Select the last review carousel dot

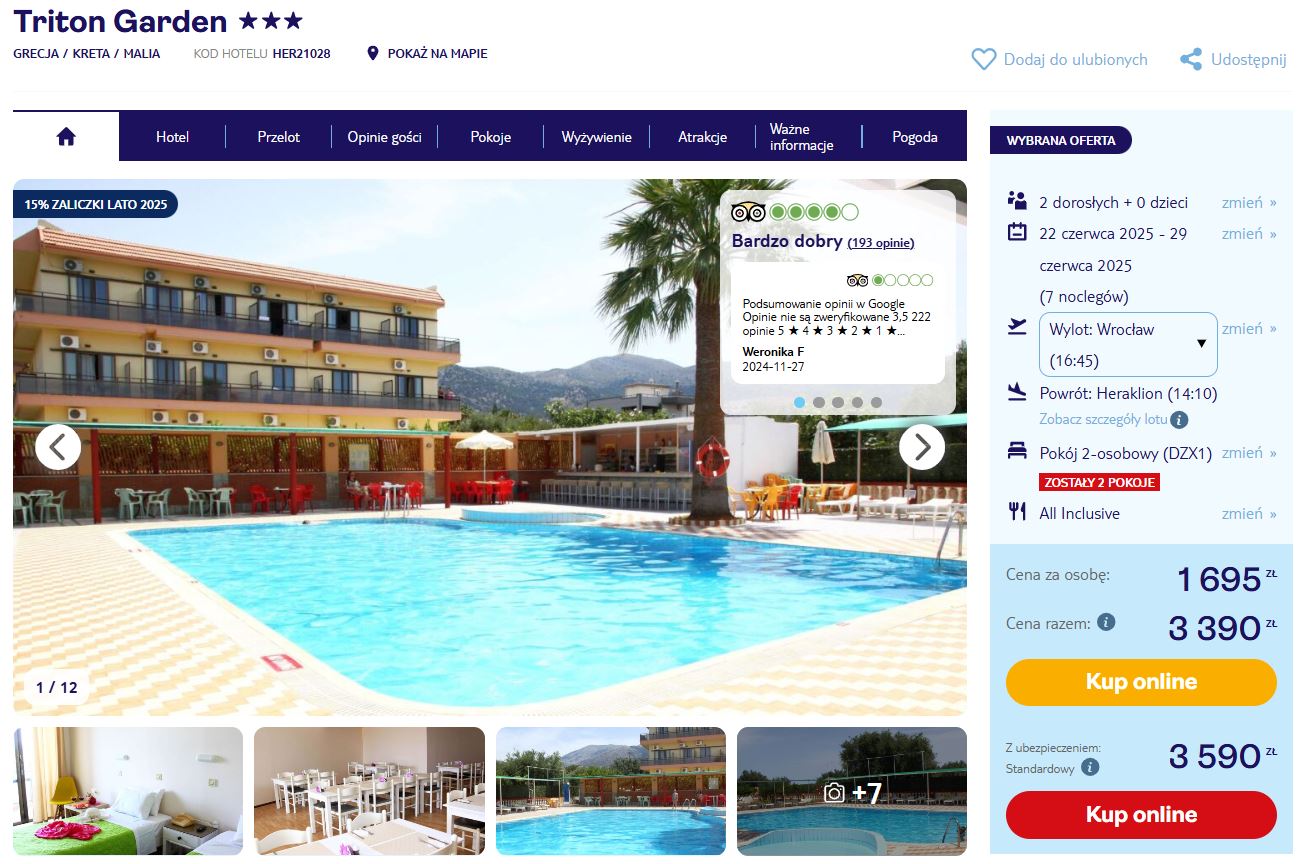click(x=876, y=402)
